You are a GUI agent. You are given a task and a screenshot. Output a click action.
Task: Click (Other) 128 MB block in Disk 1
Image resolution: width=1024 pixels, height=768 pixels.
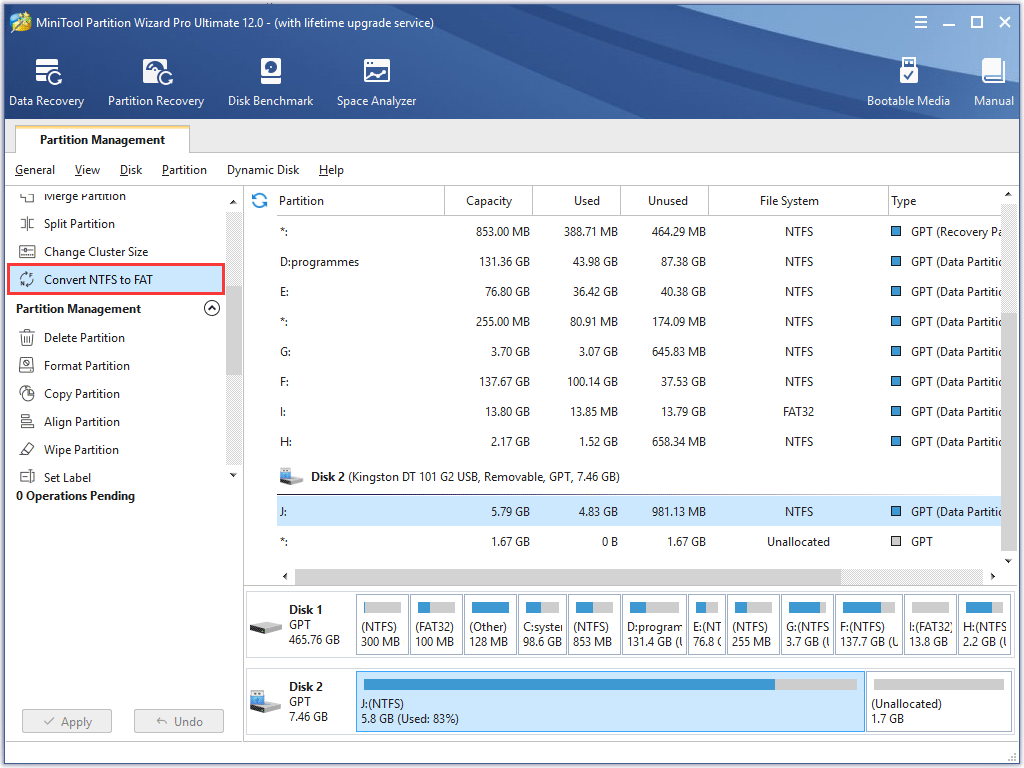pos(489,625)
